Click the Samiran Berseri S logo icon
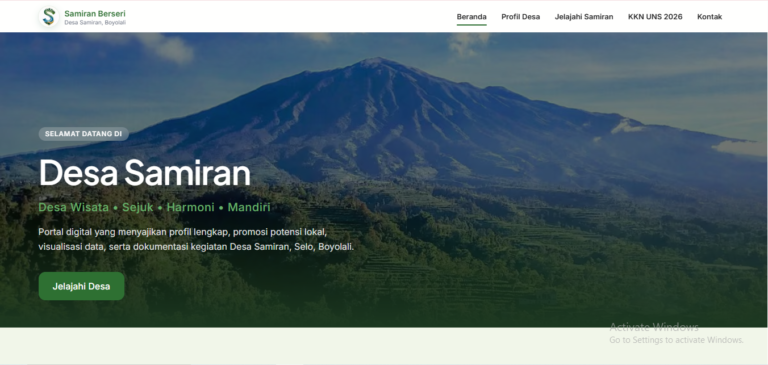Image resolution: width=768 pixels, height=365 pixels. tap(48, 17)
